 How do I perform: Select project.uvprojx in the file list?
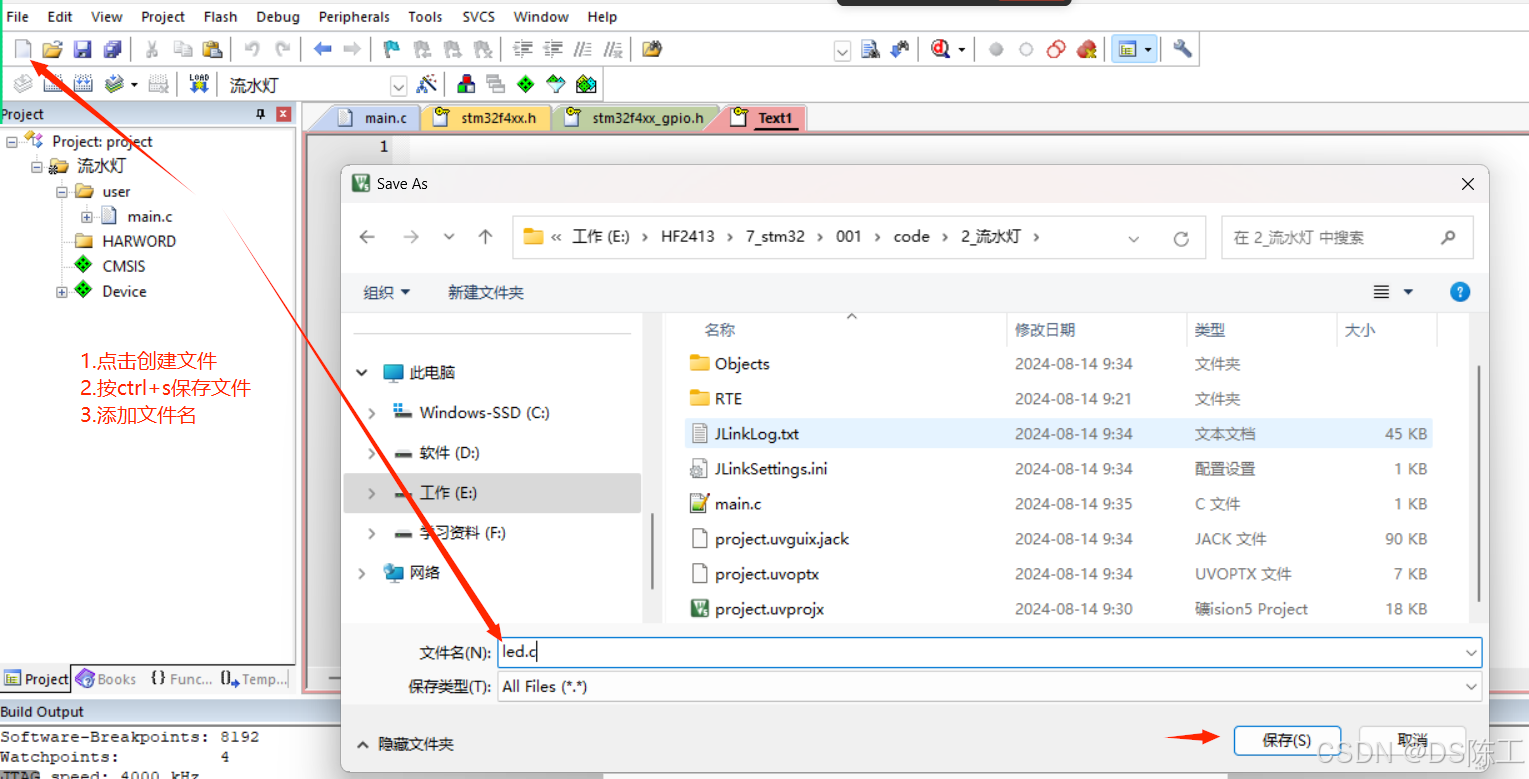click(1058, 609)
